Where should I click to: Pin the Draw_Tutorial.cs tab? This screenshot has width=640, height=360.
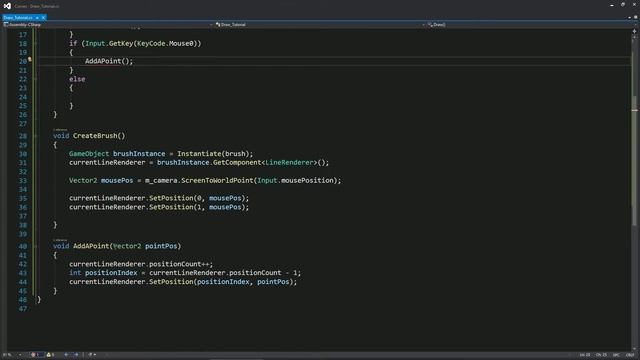pos(37,18)
